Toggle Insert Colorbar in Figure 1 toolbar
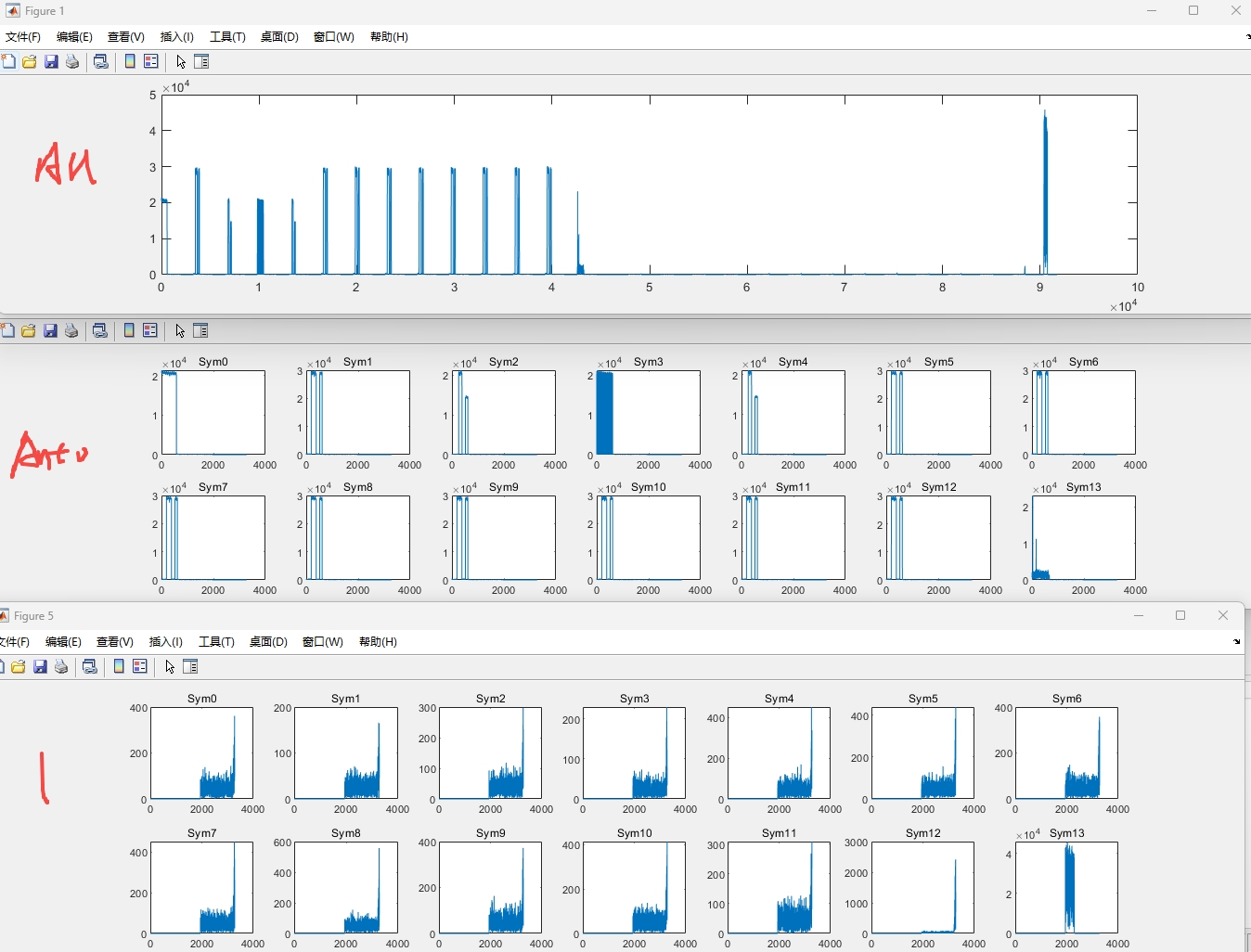The height and width of the screenshot is (952, 1251). (130, 61)
